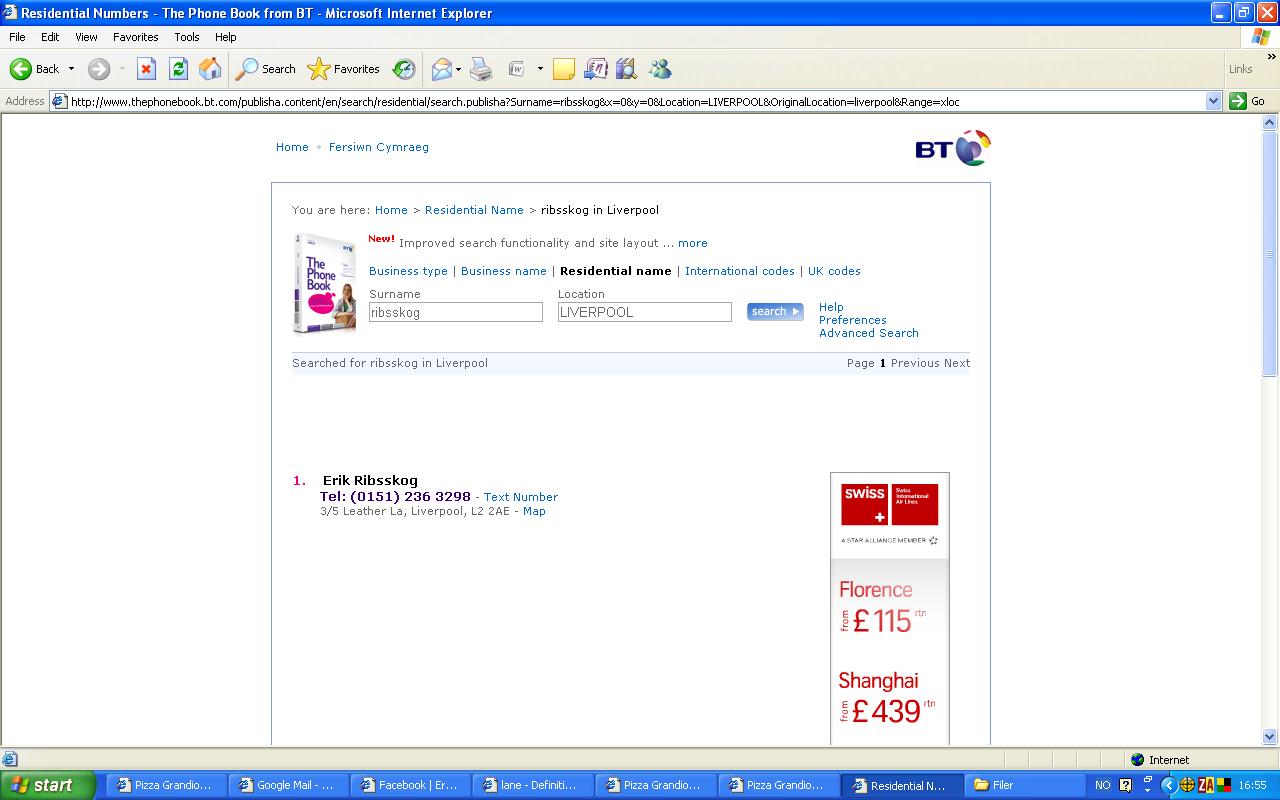This screenshot has width=1280, height=800.
Task: Click the Edit with Word toolbar icon
Action: [517, 69]
